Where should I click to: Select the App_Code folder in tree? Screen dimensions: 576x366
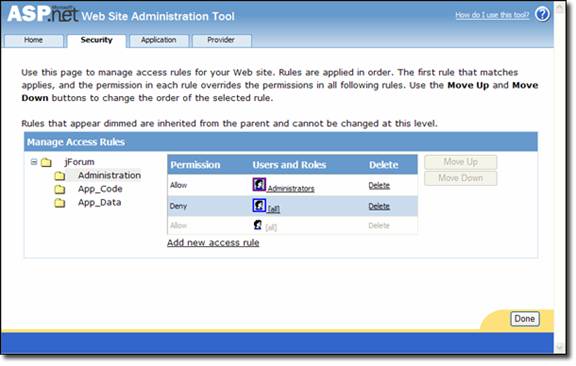[x=100, y=189]
